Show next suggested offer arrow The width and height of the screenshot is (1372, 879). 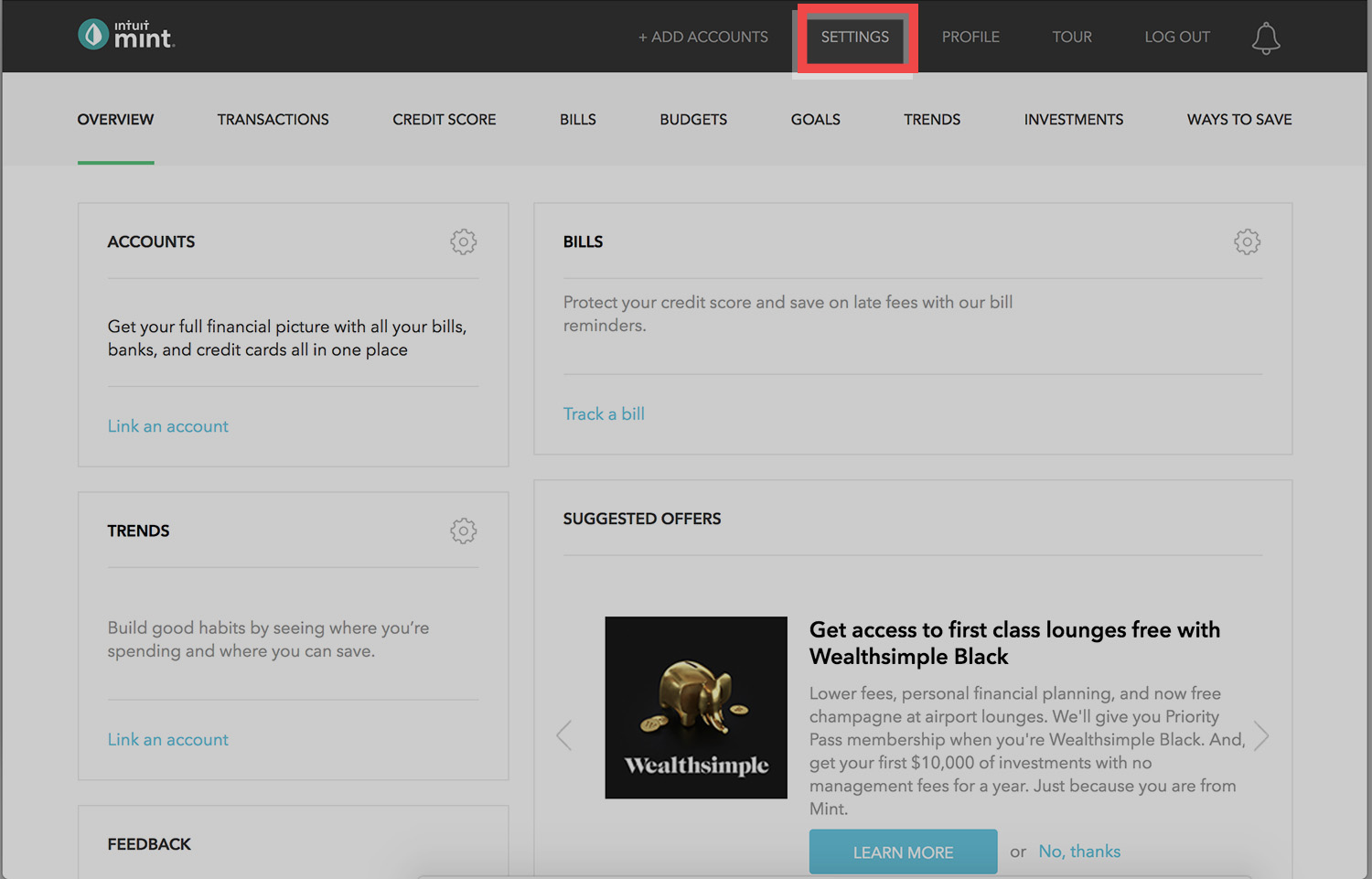[1261, 734]
